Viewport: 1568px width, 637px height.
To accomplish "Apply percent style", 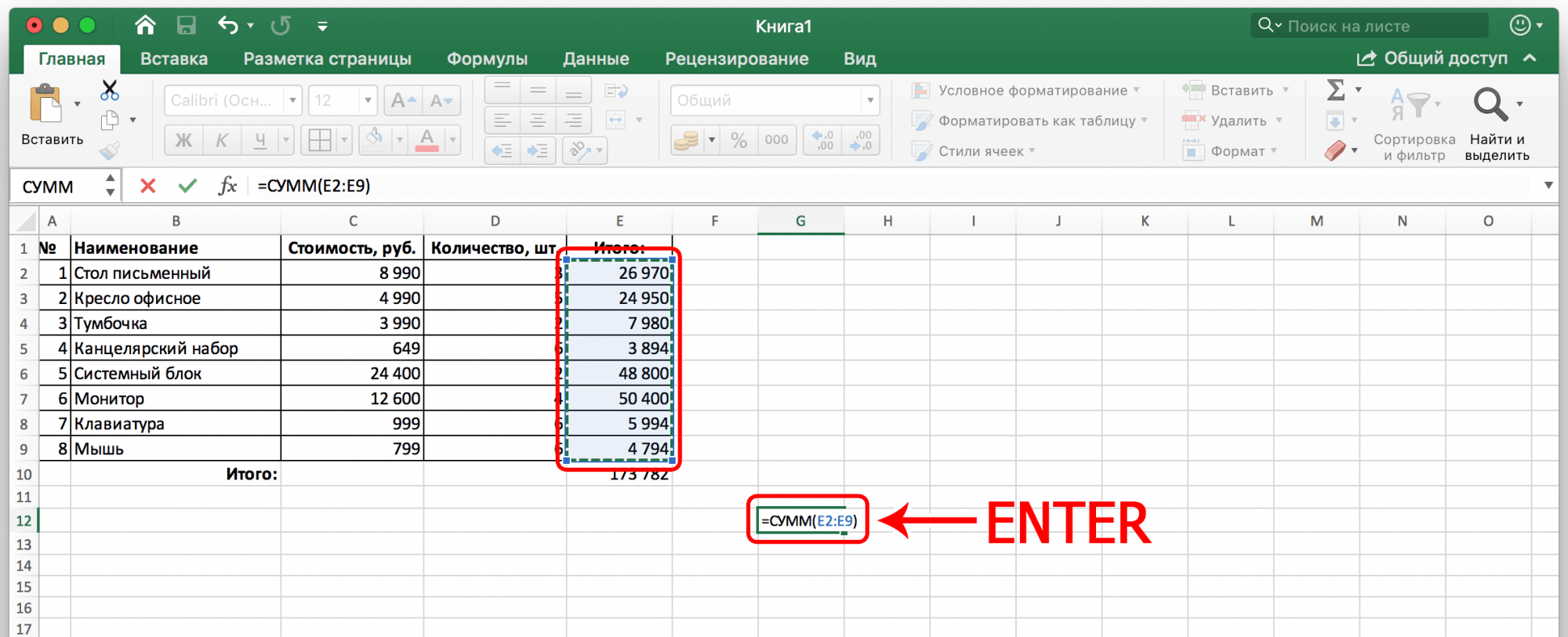I will tap(739, 140).
